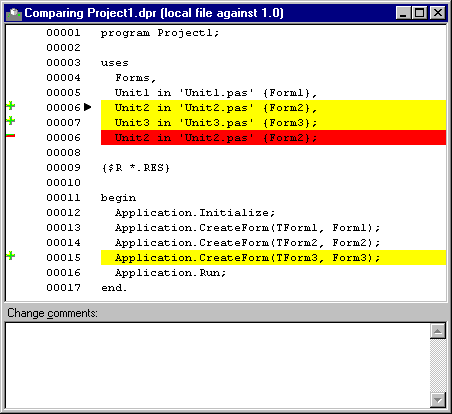Image resolution: width=452 pixels, height=414 pixels.
Task: Click the black arrow current-line pointer
Action: pyautogui.click(x=88, y=107)
